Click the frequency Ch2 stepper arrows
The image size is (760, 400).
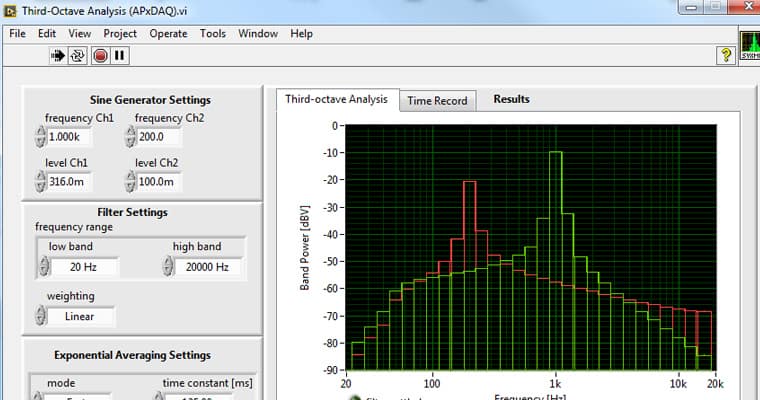[130, 136]
